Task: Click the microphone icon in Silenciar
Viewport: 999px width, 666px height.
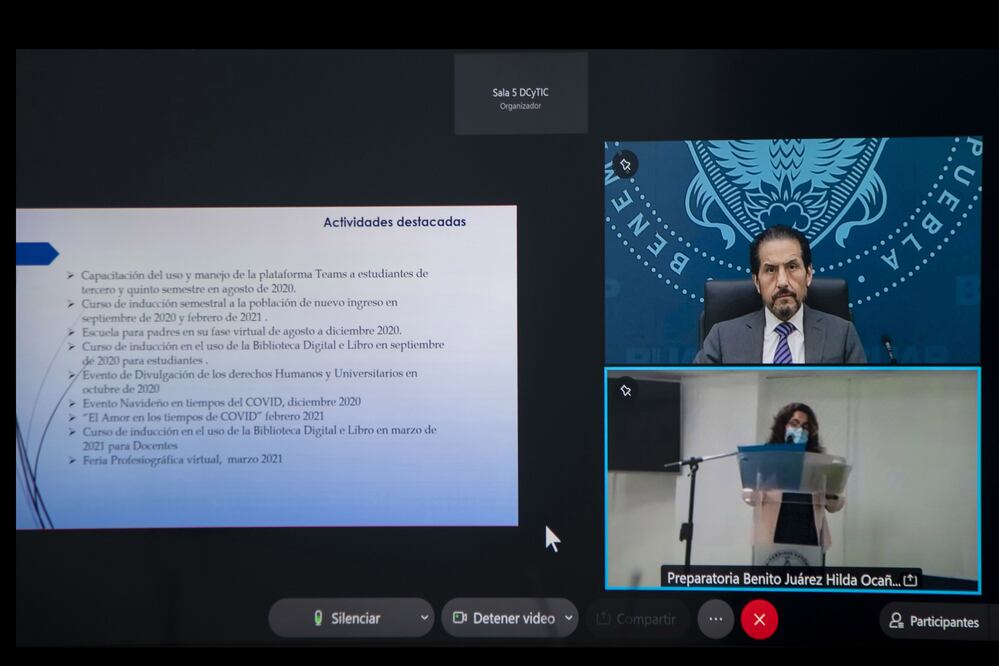Action: 318,618
